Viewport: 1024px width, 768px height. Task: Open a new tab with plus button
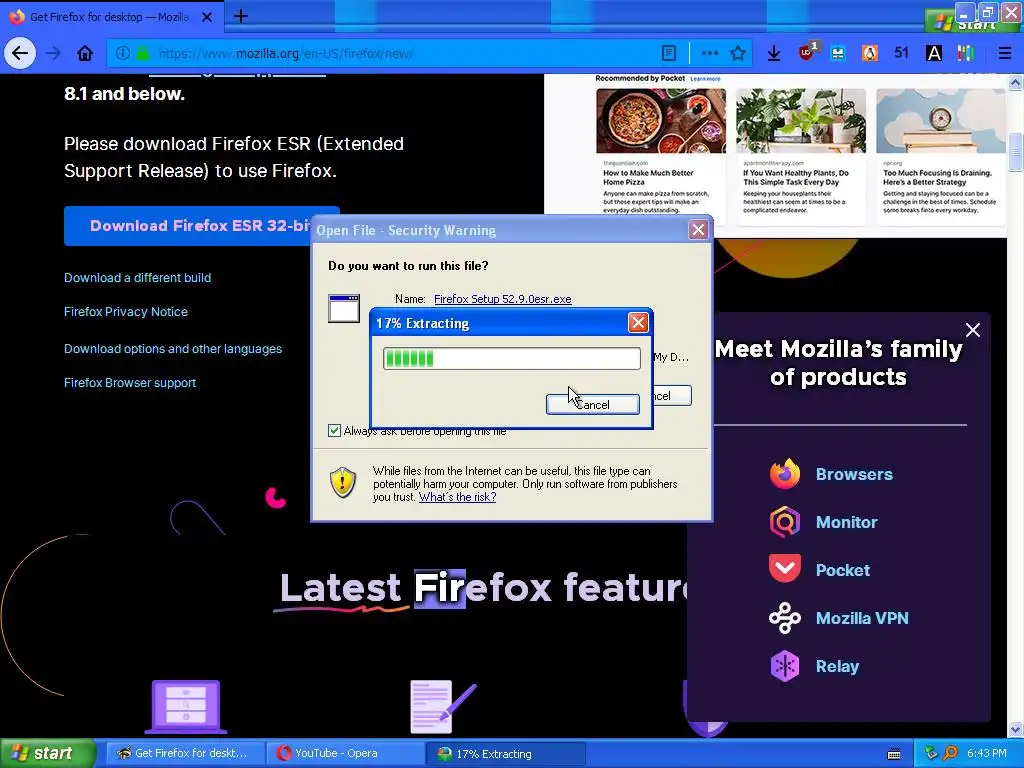tap(240, 16)
